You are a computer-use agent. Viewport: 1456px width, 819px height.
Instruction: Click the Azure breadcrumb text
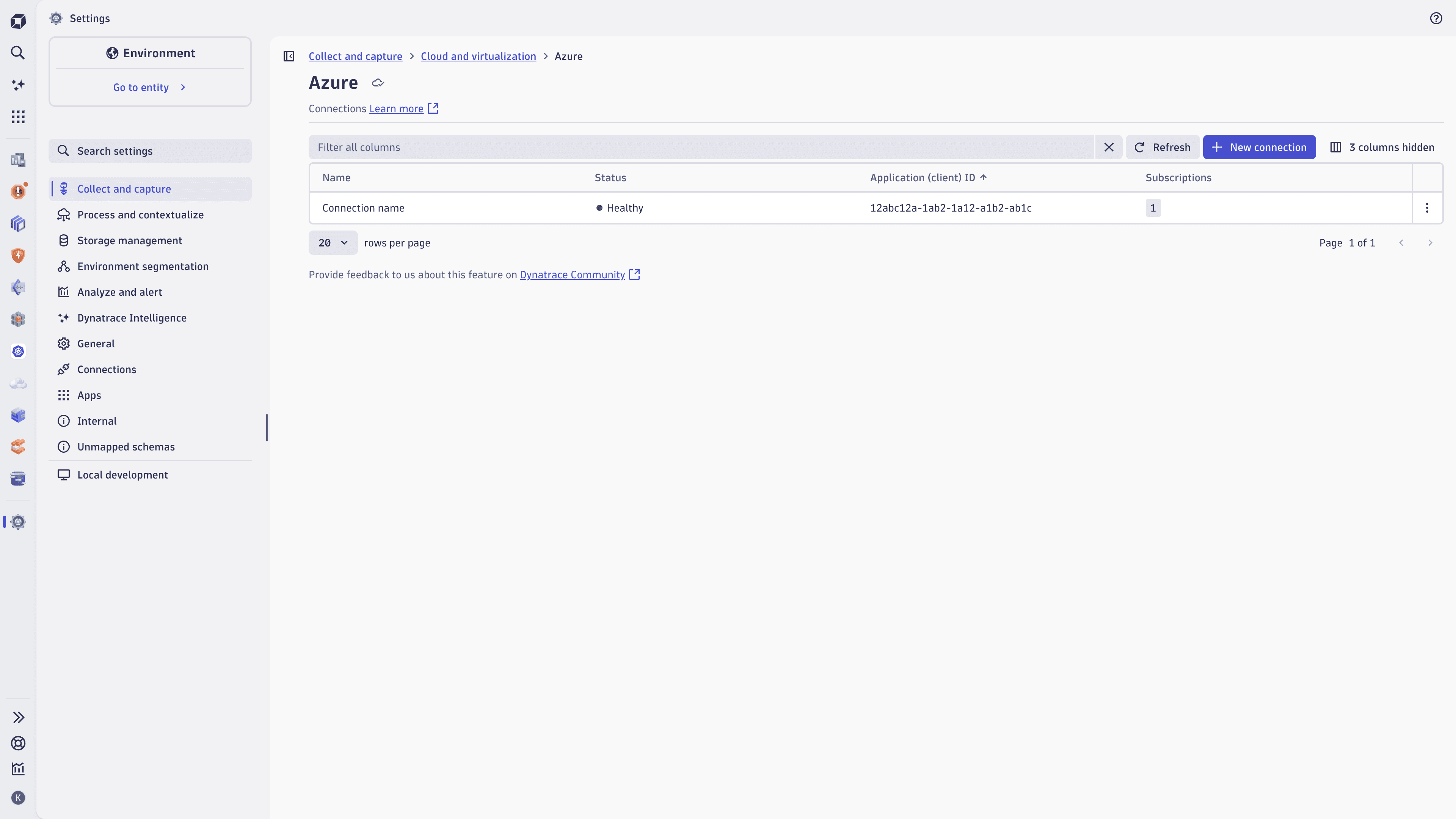[569, 56]
